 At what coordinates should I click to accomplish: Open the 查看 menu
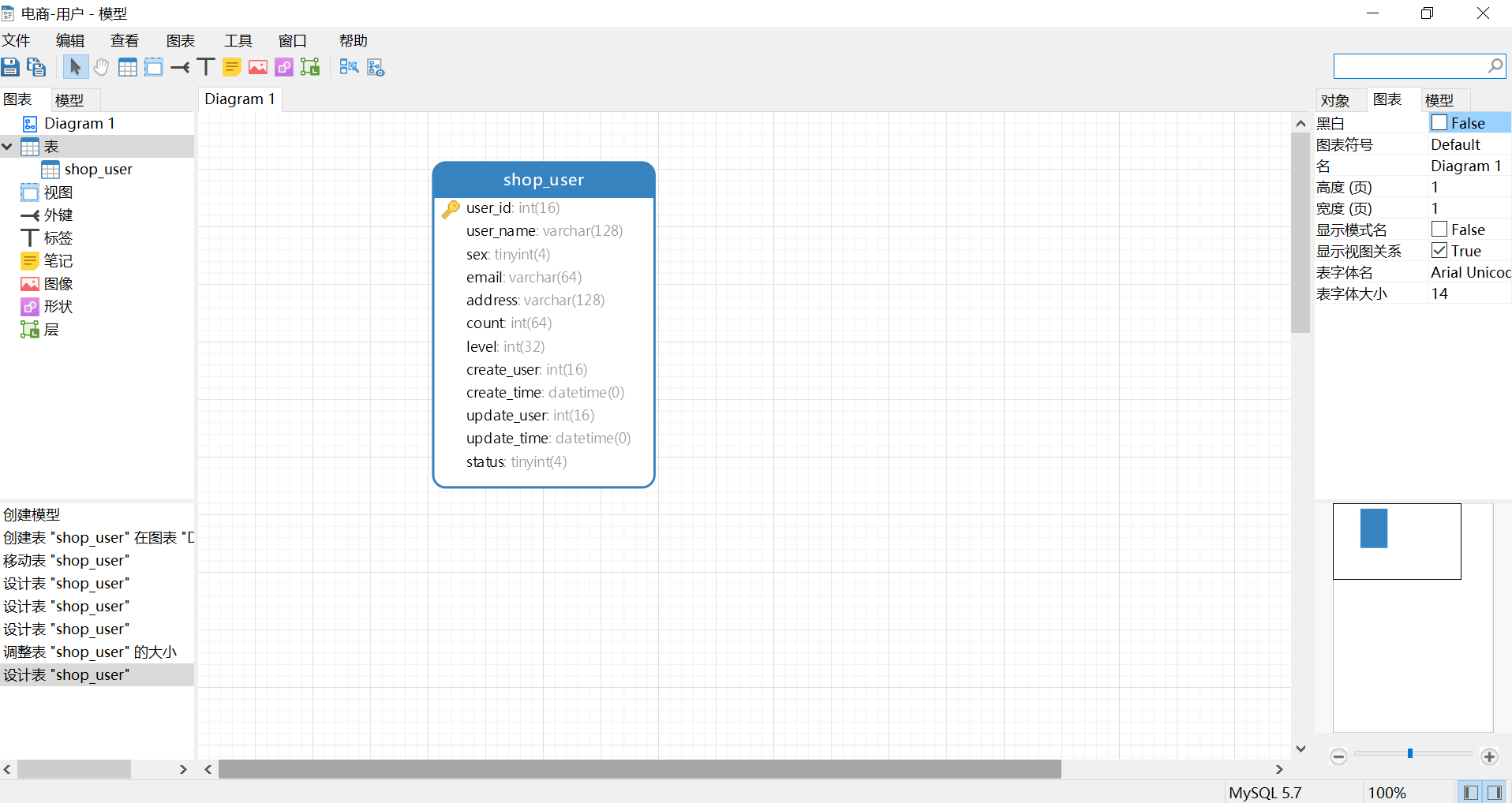click(125, 41)
